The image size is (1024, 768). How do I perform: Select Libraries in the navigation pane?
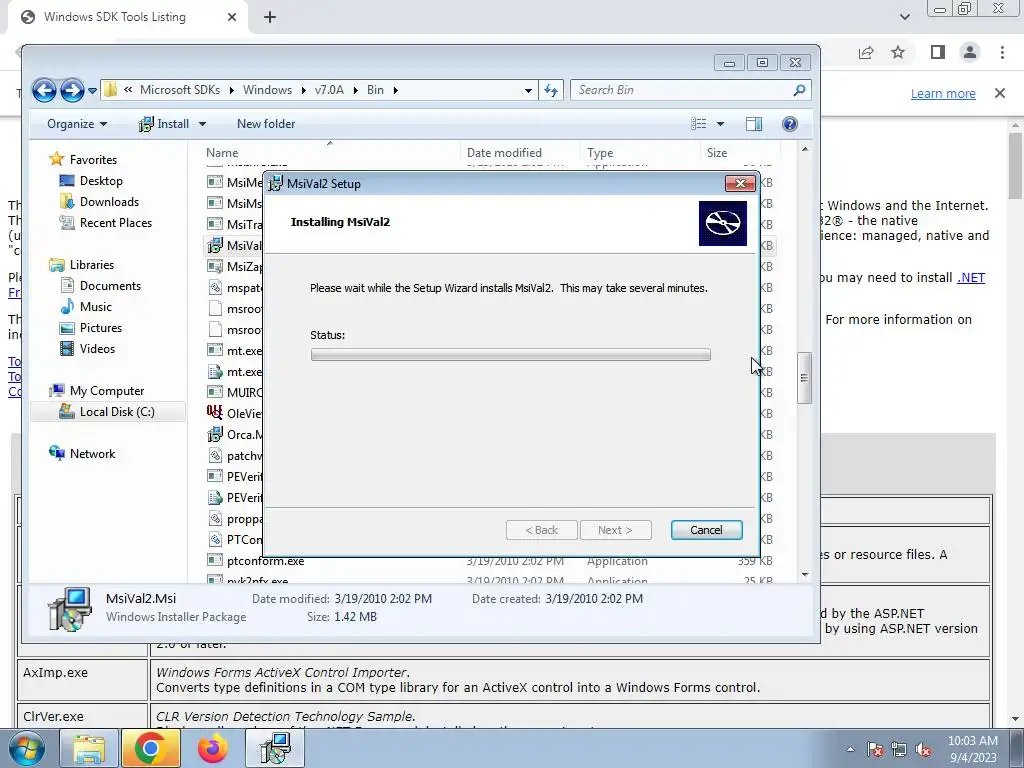tap(91, 264)
